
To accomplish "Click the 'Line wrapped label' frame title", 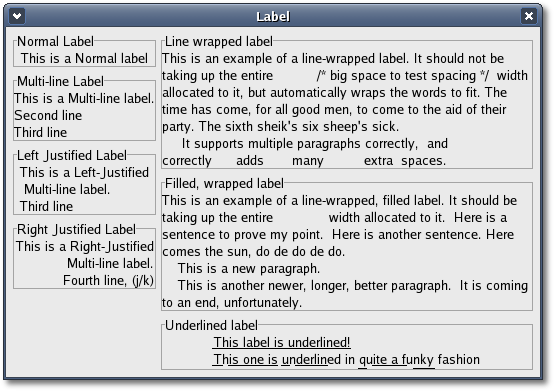I will (219, 41).
